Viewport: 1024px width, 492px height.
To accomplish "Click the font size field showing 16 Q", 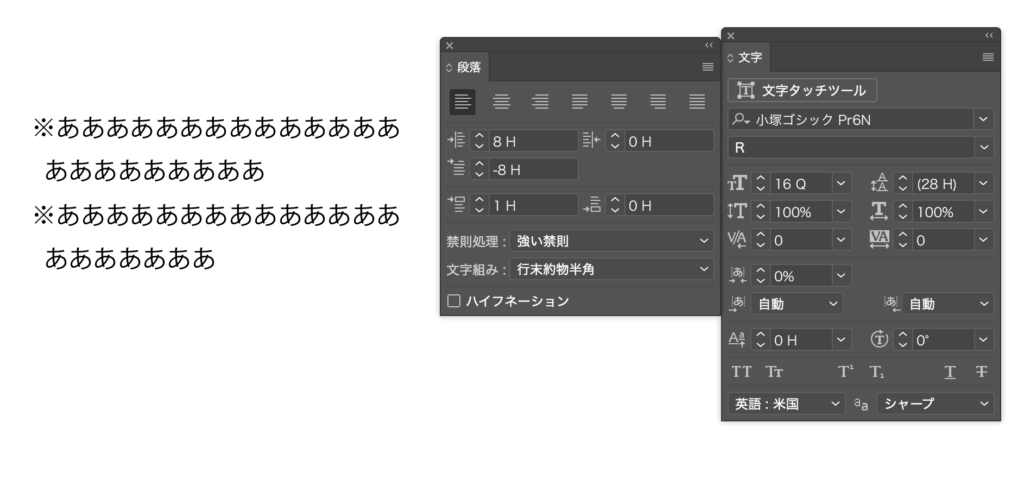I will pyautogui.click(x=799, y=184).
